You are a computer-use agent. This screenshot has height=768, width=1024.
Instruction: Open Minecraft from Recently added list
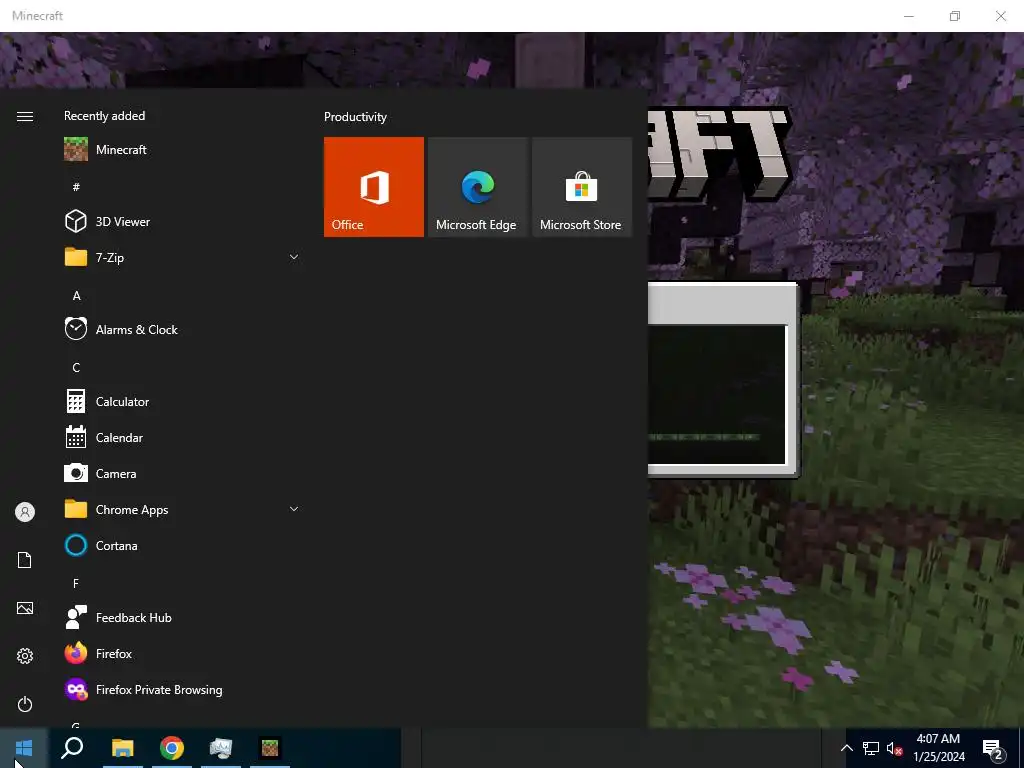(181, 150)
